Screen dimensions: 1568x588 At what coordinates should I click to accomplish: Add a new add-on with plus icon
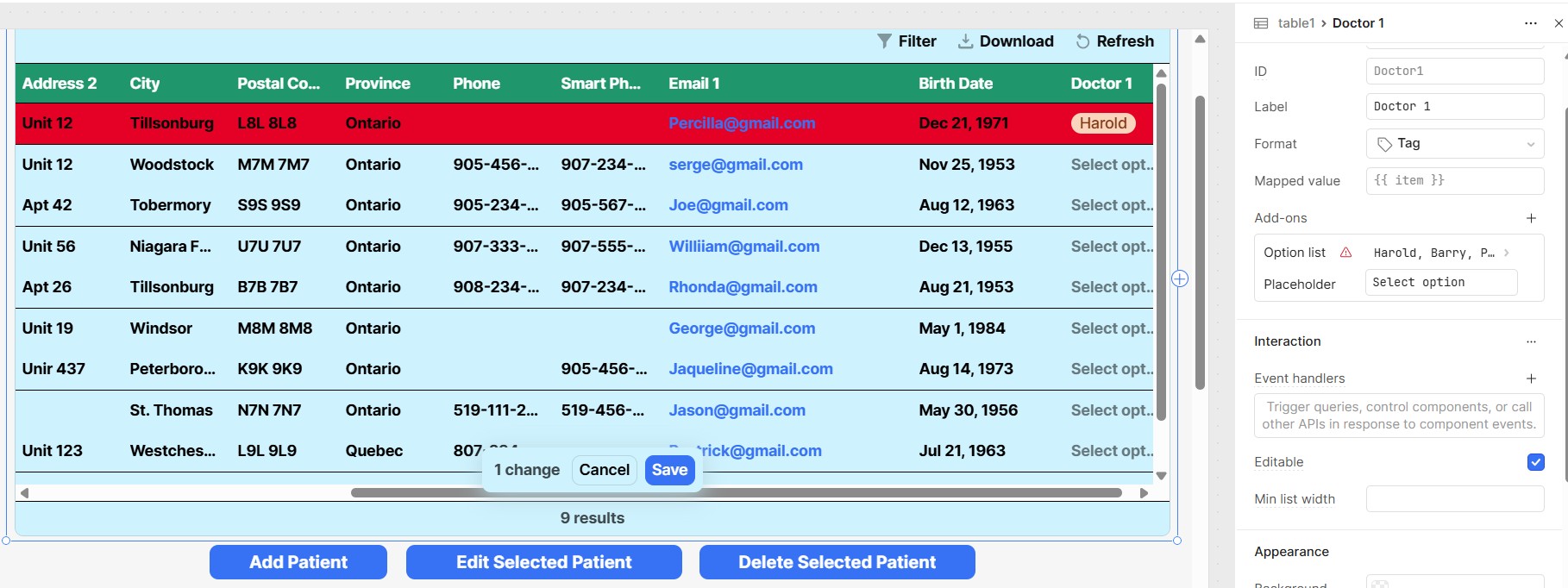click(1531, 218)
